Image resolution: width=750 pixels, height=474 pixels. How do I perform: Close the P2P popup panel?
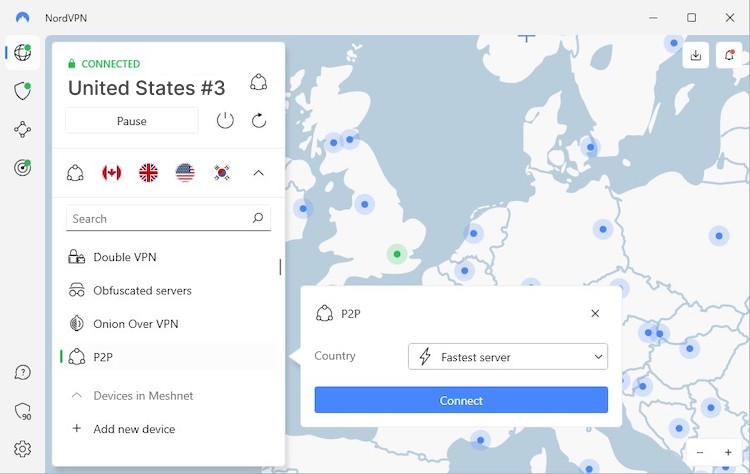coord(595,313)
